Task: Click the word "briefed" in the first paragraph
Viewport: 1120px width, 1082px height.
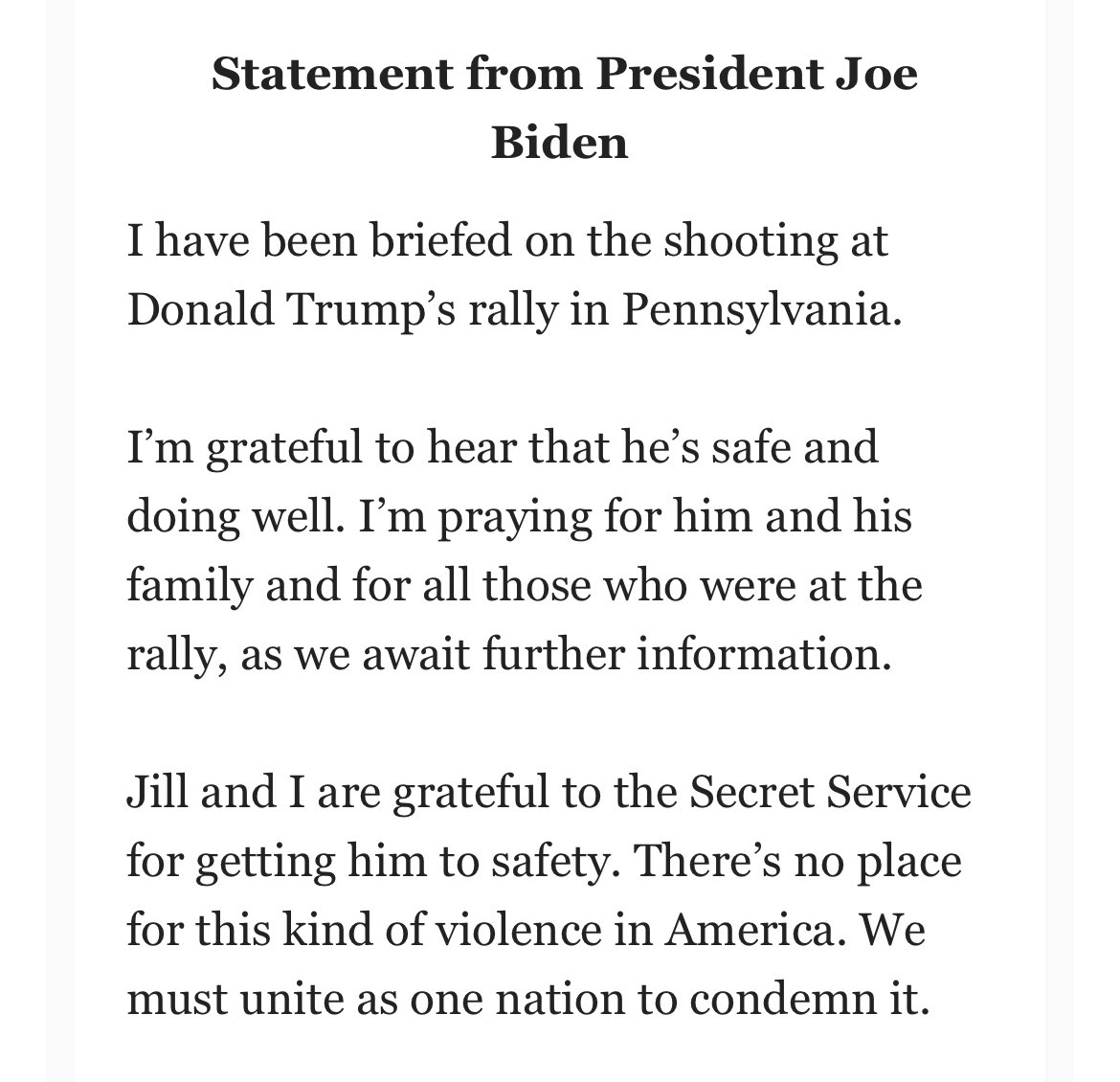Action: point(403,241)
